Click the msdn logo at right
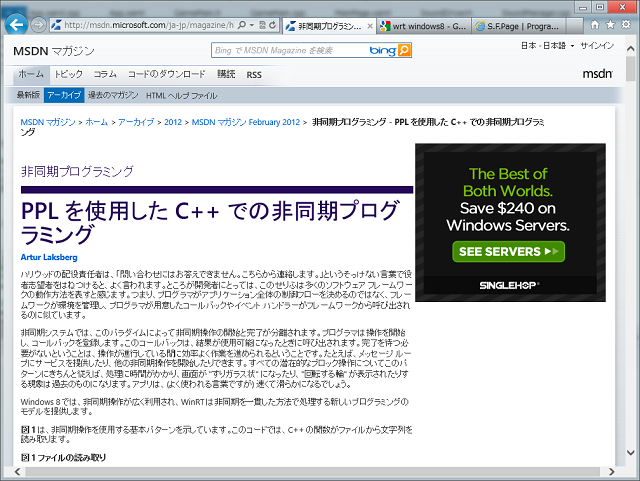 (x=597, y=74)
